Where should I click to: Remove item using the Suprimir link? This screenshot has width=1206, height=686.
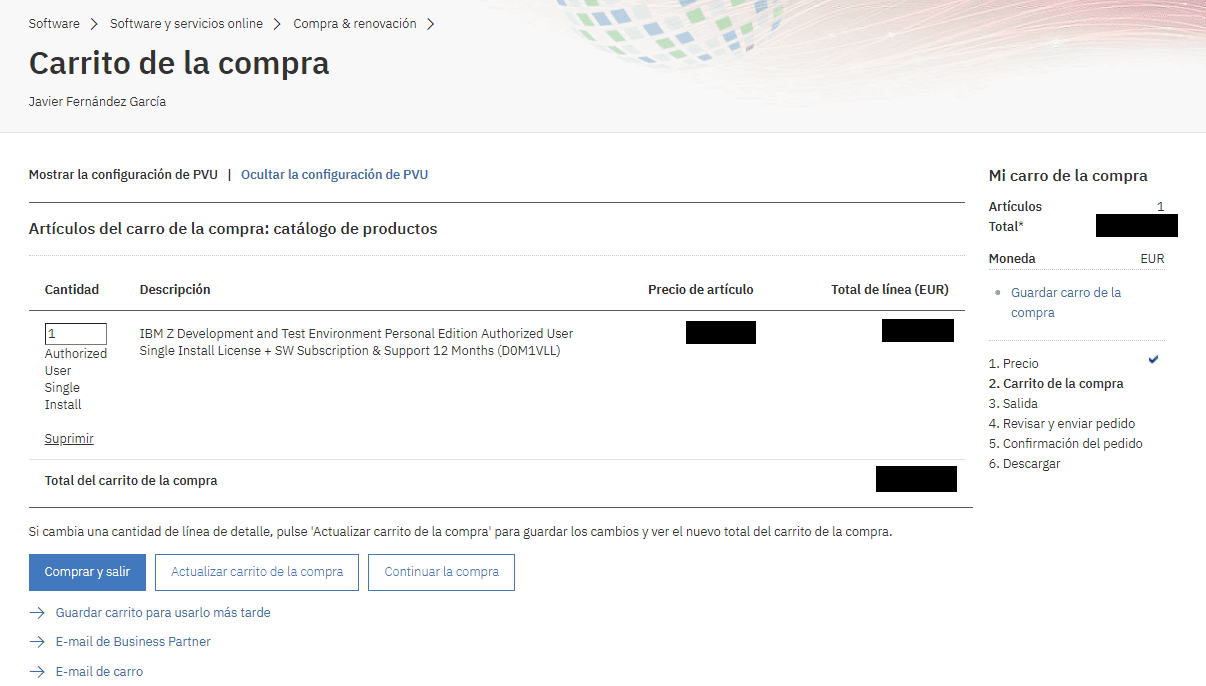[x=69, y=439]
